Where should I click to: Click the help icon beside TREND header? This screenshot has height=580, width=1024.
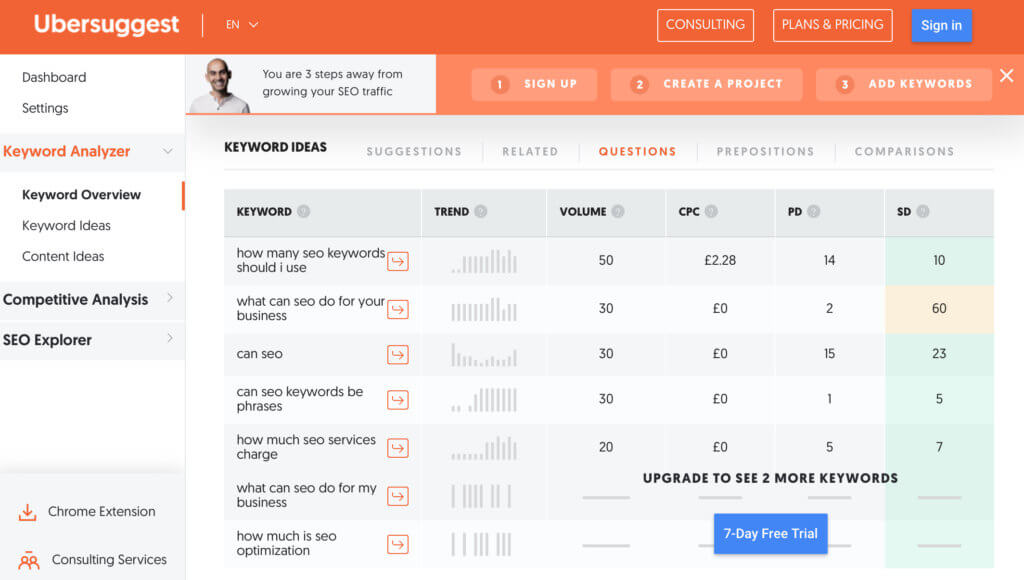click(x=481, y=212)
